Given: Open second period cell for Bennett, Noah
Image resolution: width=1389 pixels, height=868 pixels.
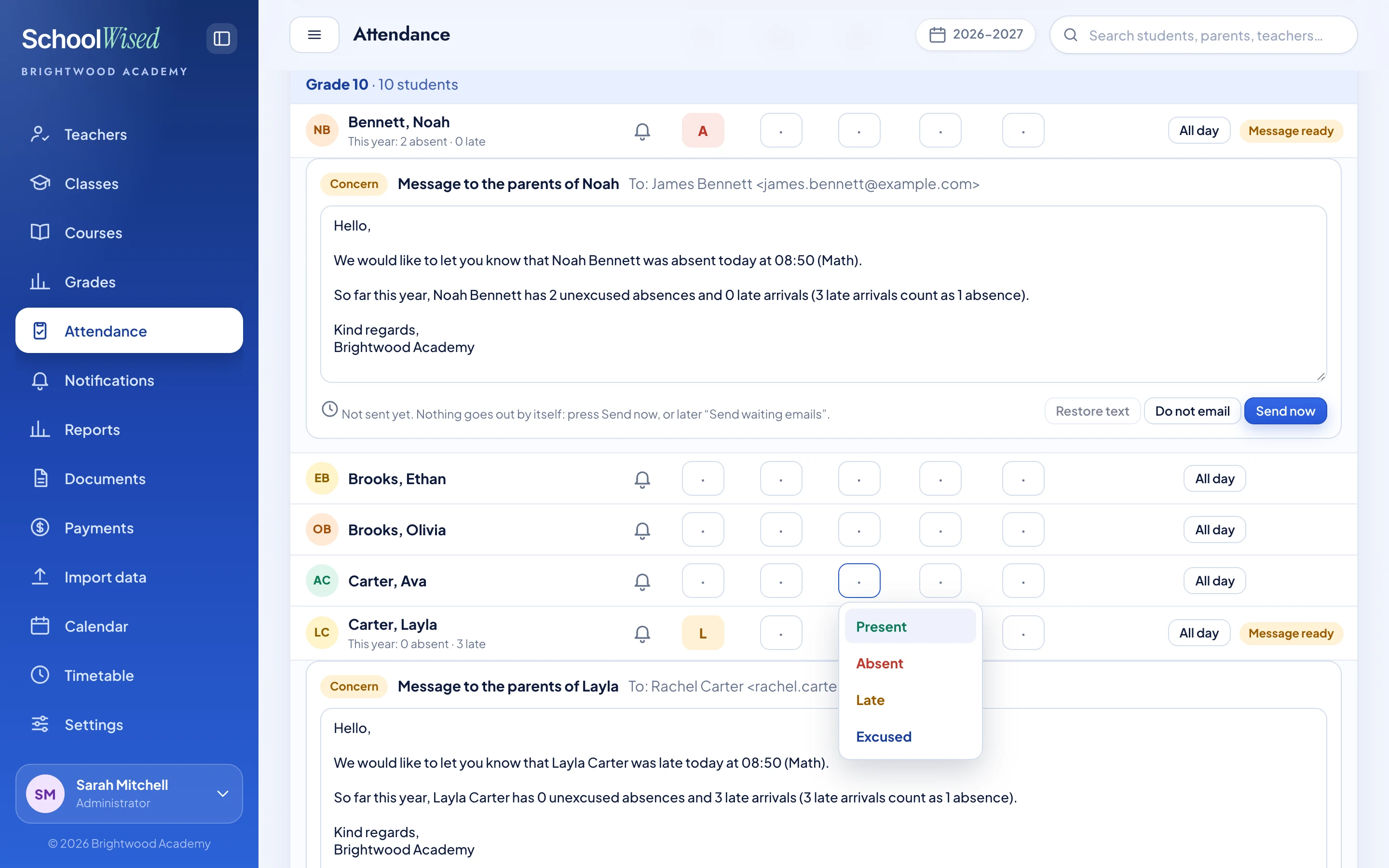Looking at the screenshot, I should coord(781,130).
